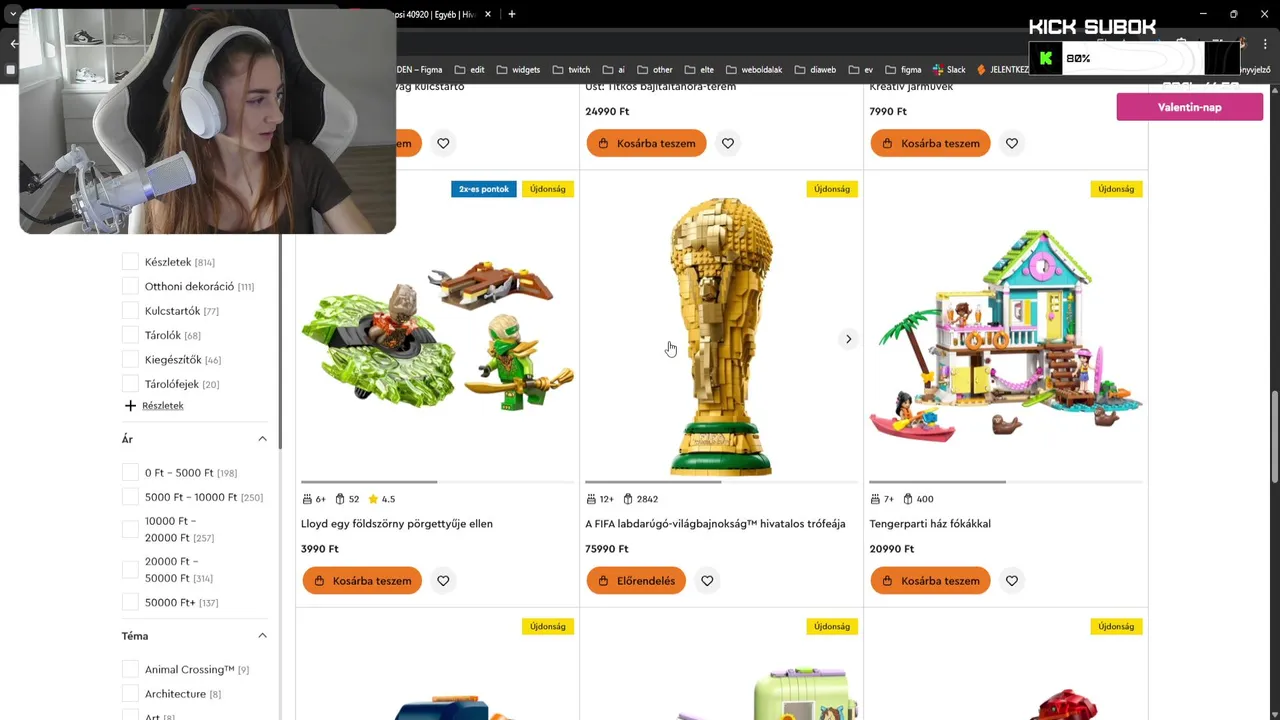Check the Kiegészítők filter
The width and height of the screenshot is (1280, 720).
click(x=130, y=360)
